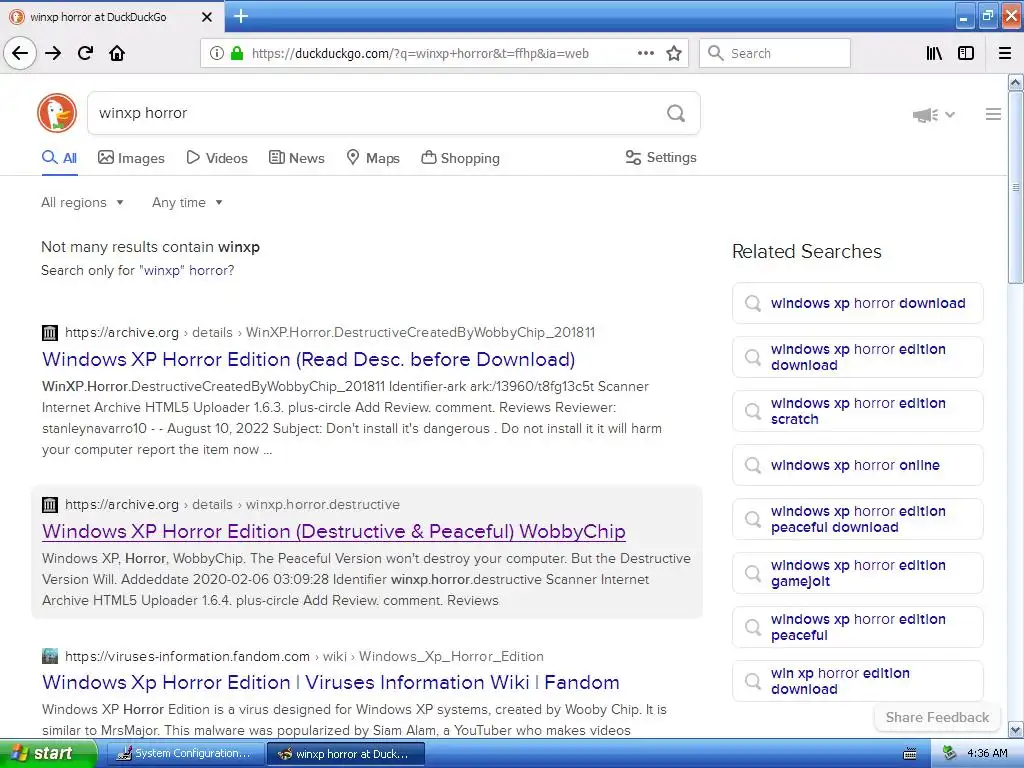Open page actions three-dot menu

point(645,54)
